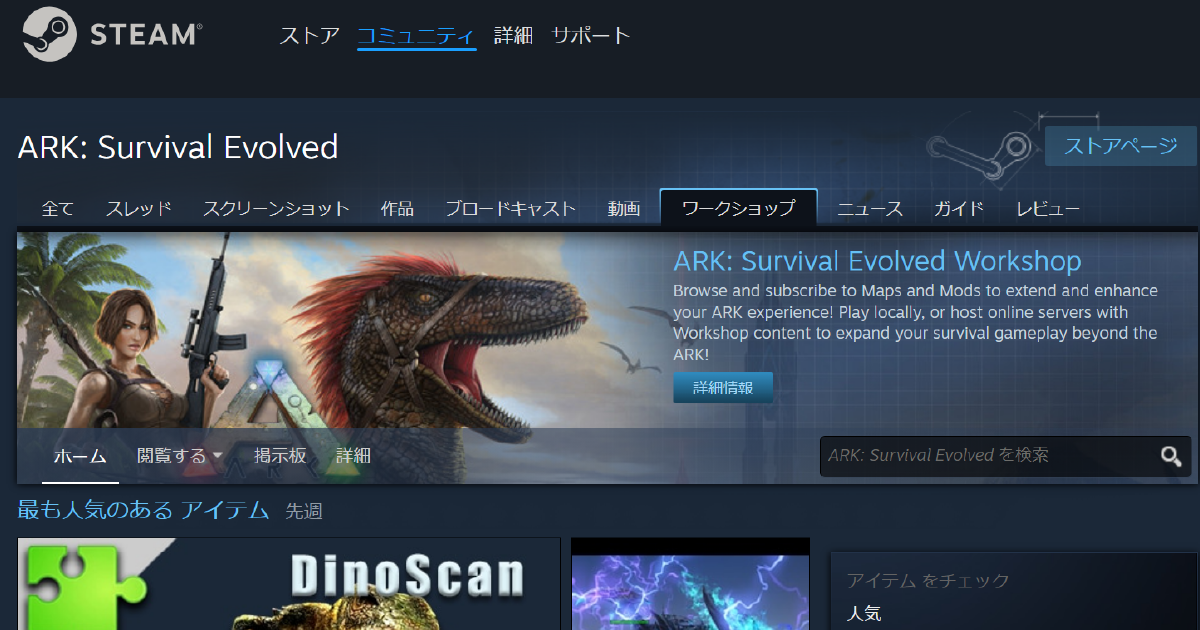Open the DinoScan workshop item thumbnail

tap(288, 585)
